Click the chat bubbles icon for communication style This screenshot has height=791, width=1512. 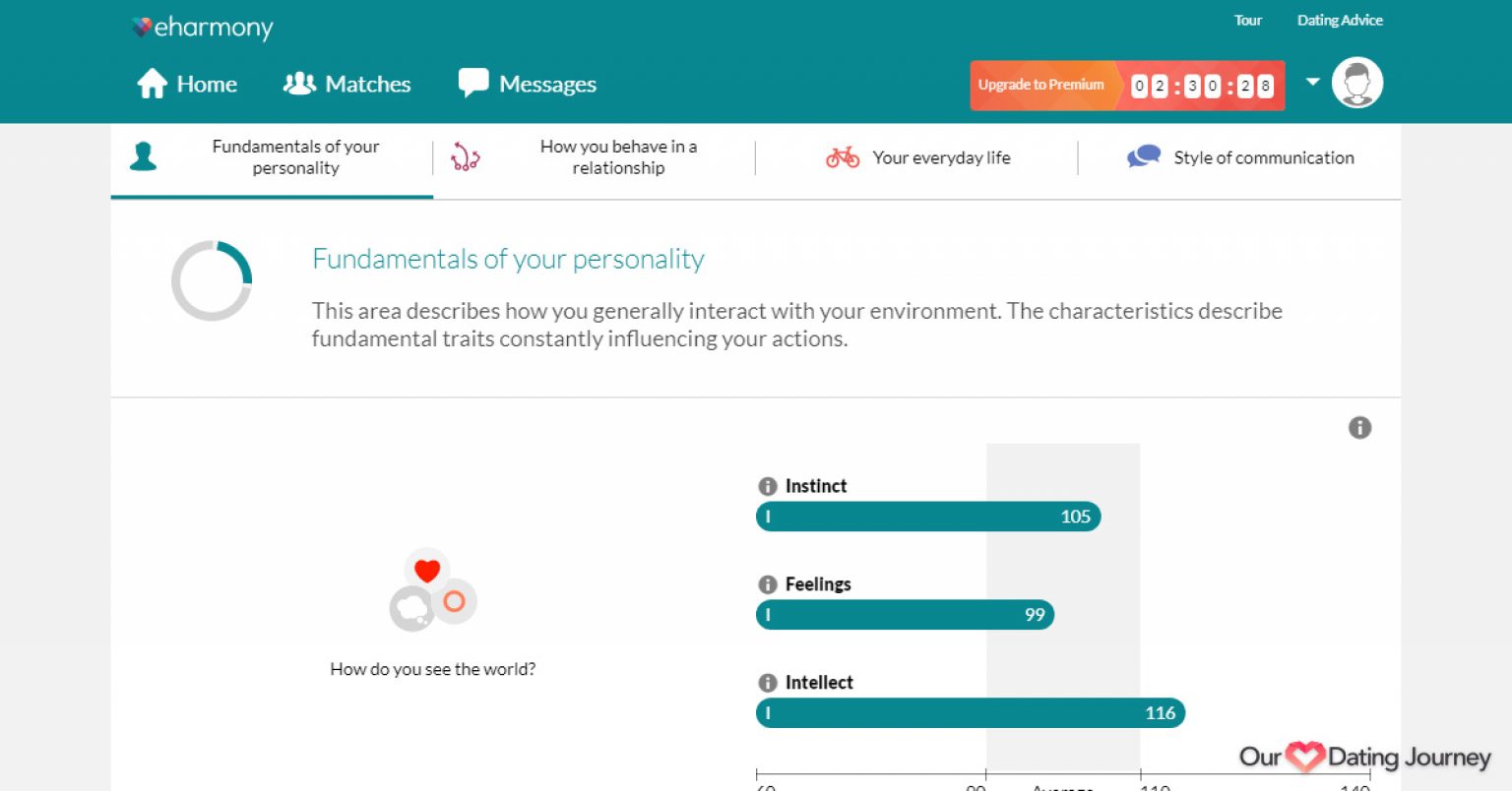(1144, 155)
